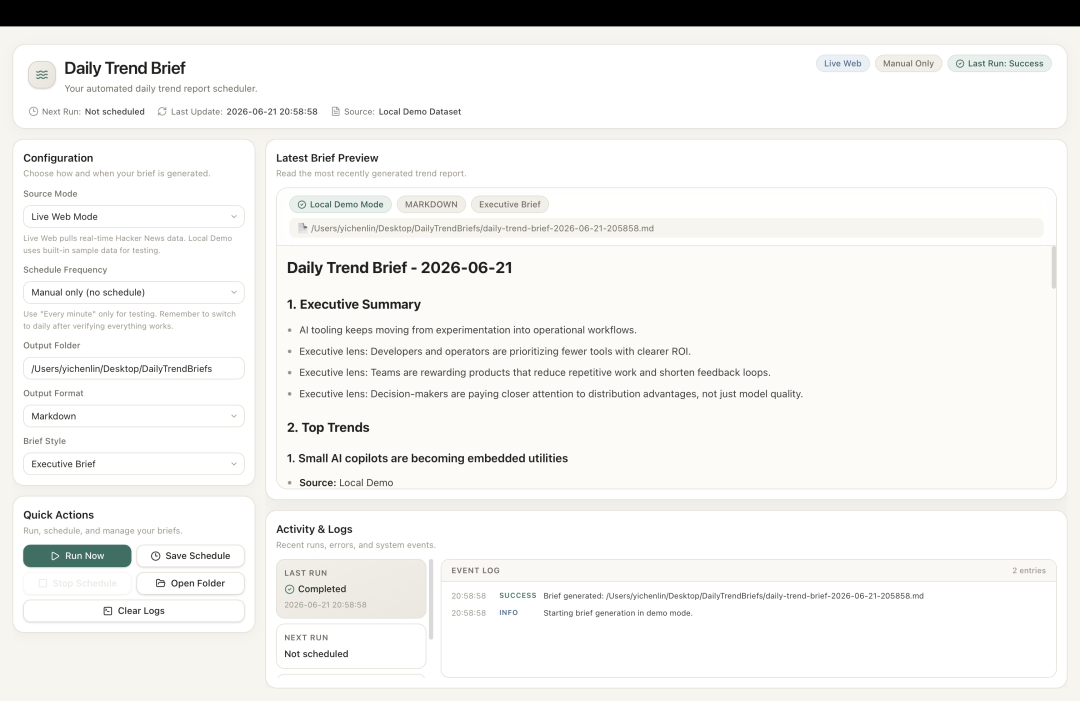Open the Schedule Frequency dropdown

(x=134, y=292)
